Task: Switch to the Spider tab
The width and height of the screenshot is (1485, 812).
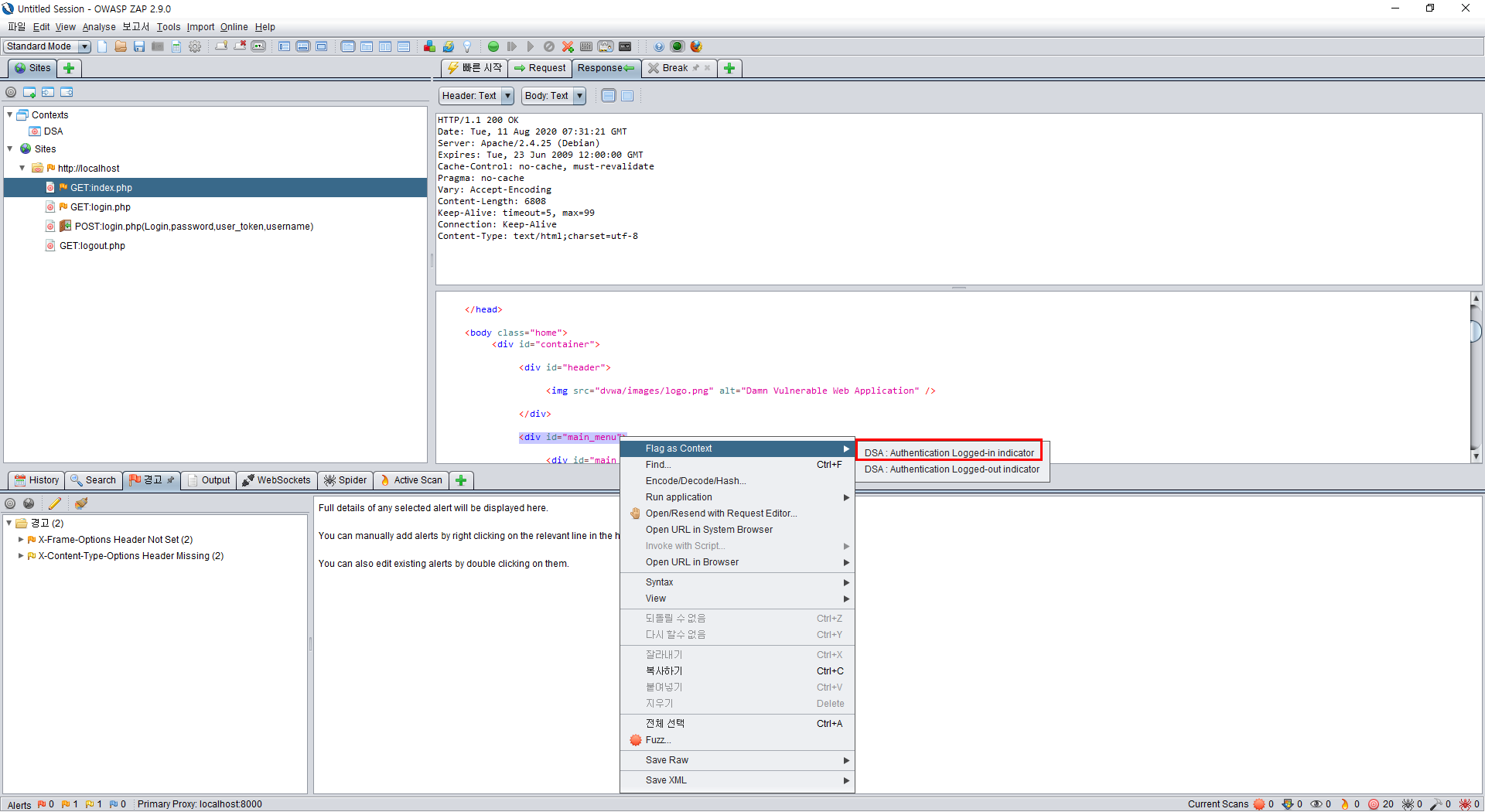Action: [x=345, y=480]
